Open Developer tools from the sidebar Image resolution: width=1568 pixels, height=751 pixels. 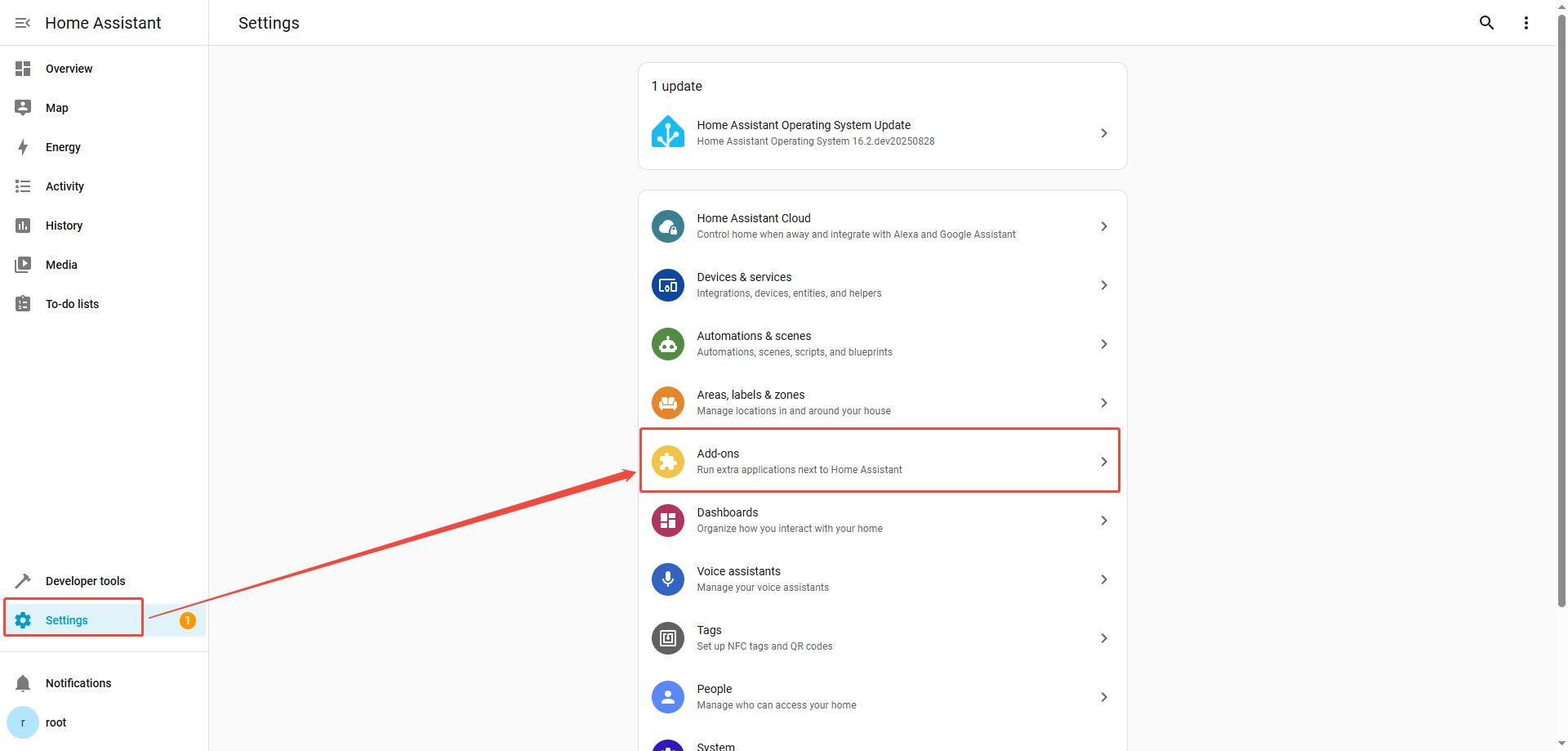click(x=85, y=581)
